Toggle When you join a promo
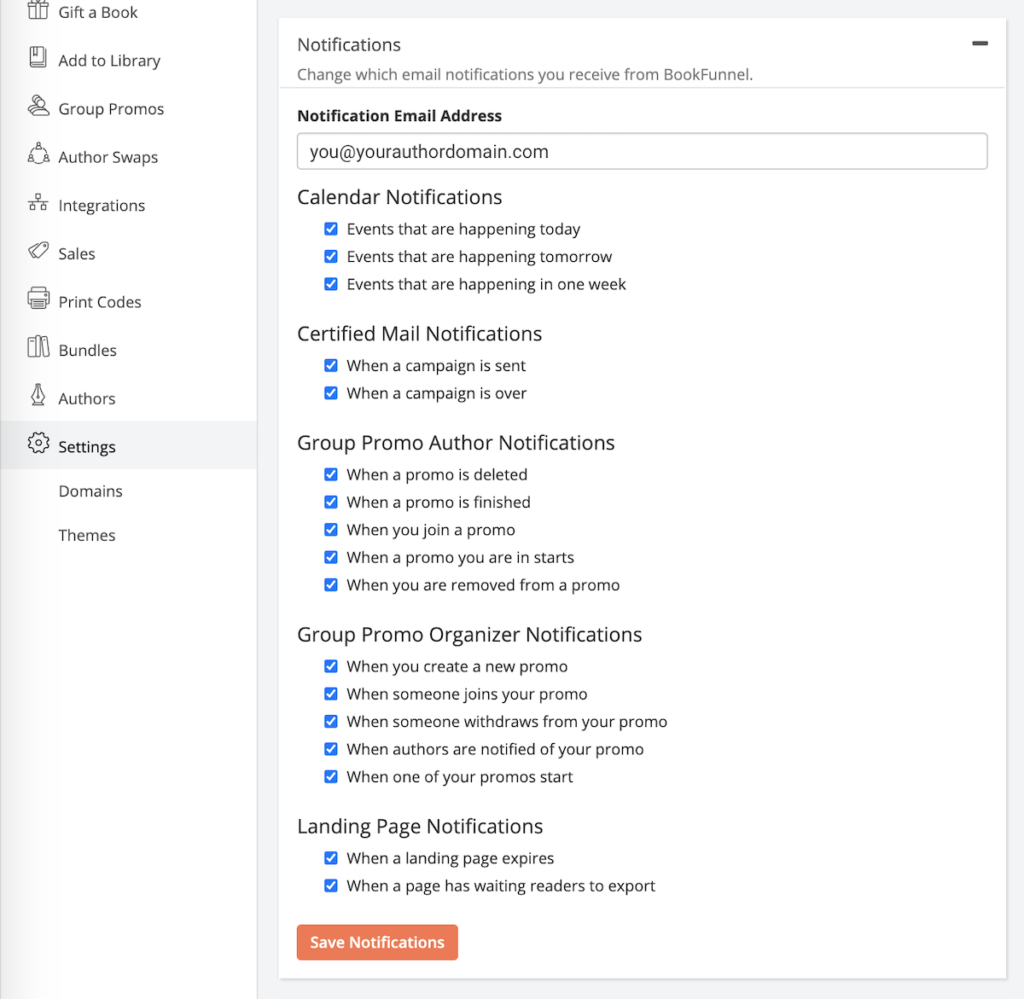The image size is (1024, 999). tap(331, 530)
